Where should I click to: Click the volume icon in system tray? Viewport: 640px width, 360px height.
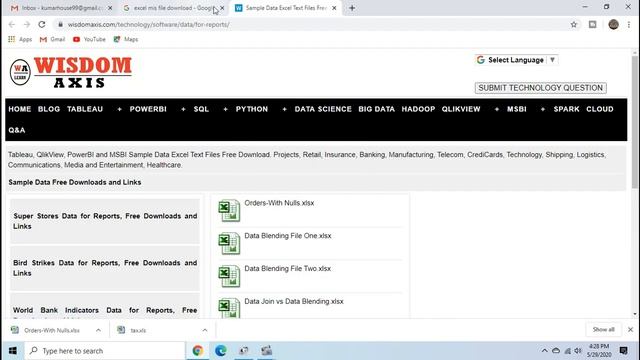tap(578, 351)
